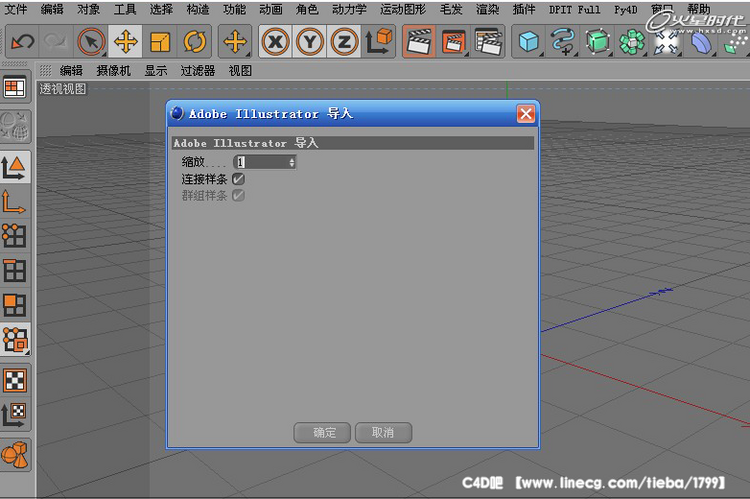Open spline pen tools icon

point(563,42)
